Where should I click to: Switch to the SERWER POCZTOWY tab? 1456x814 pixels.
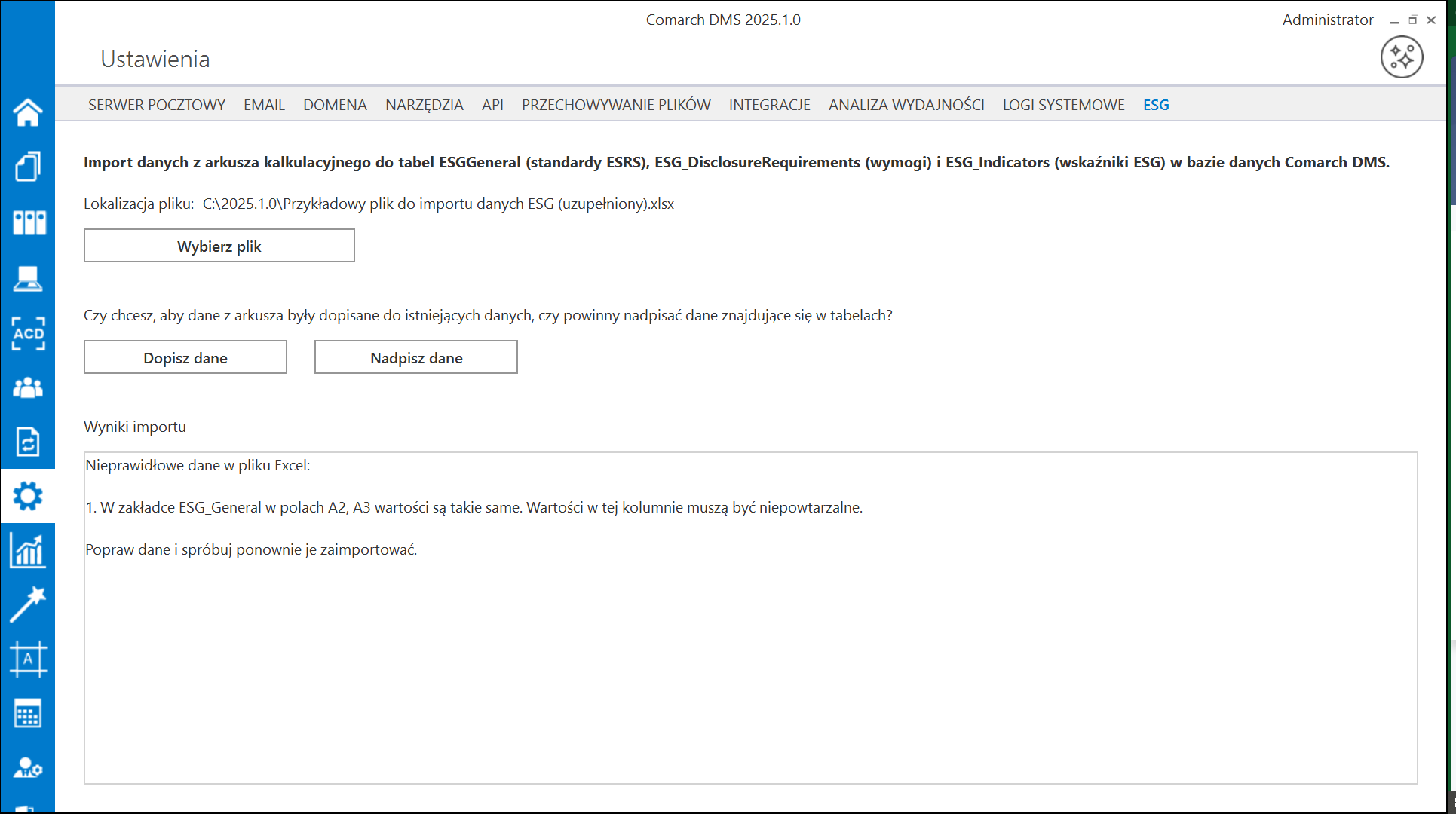click(157, 105)
